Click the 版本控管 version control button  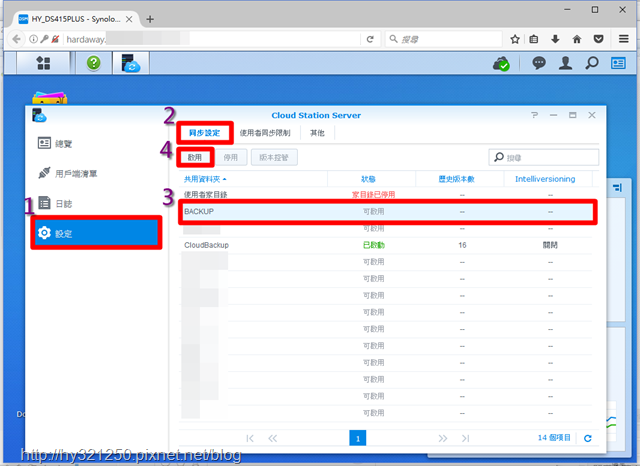[274, 158]
